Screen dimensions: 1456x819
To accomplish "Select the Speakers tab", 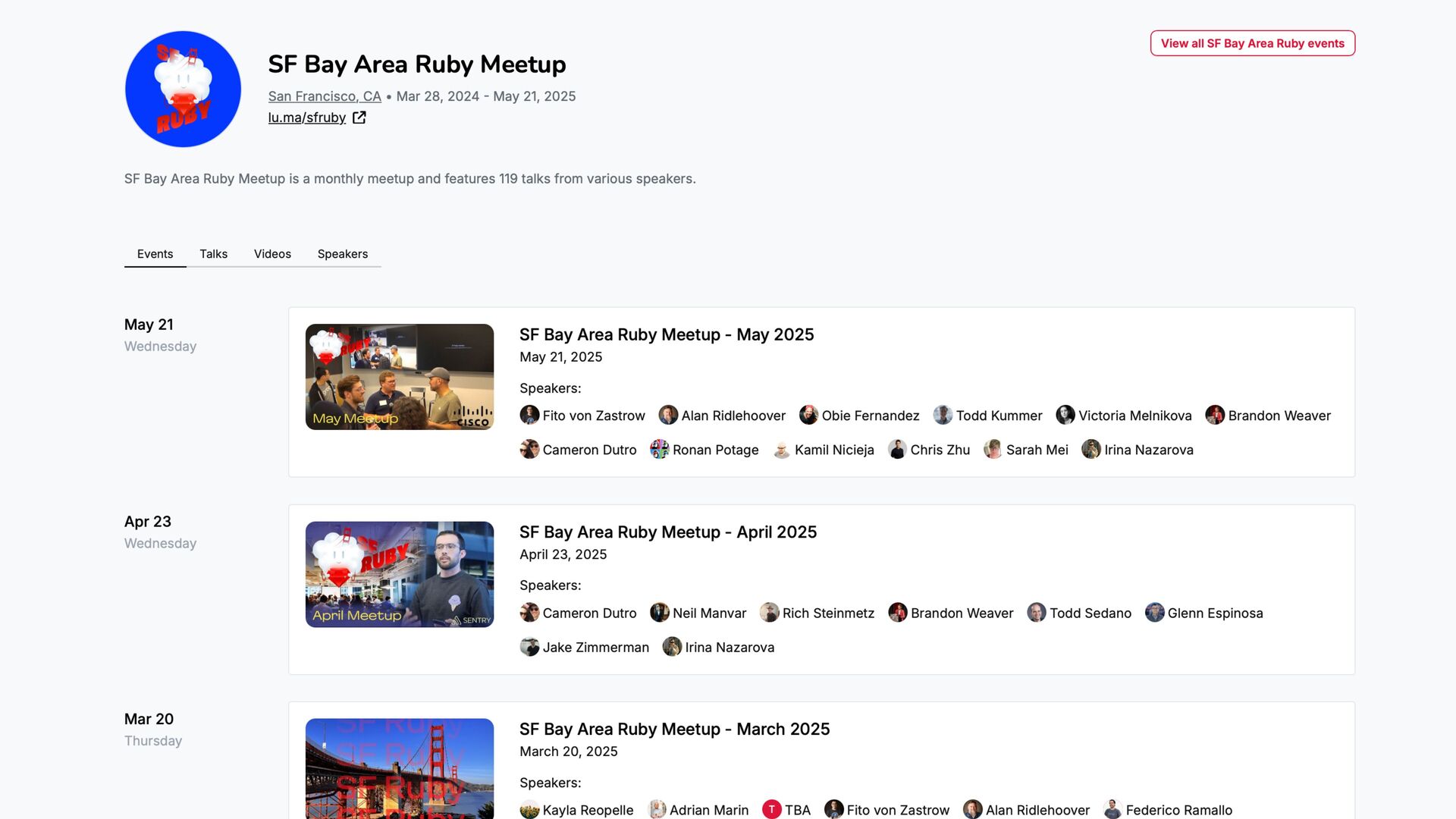I will (x=342, y=254).
